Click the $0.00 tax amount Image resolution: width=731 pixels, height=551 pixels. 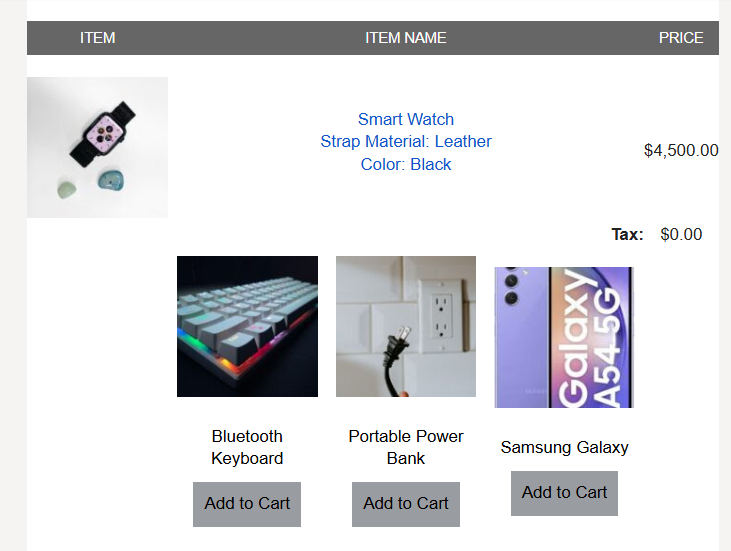click(x=681, y=235)
